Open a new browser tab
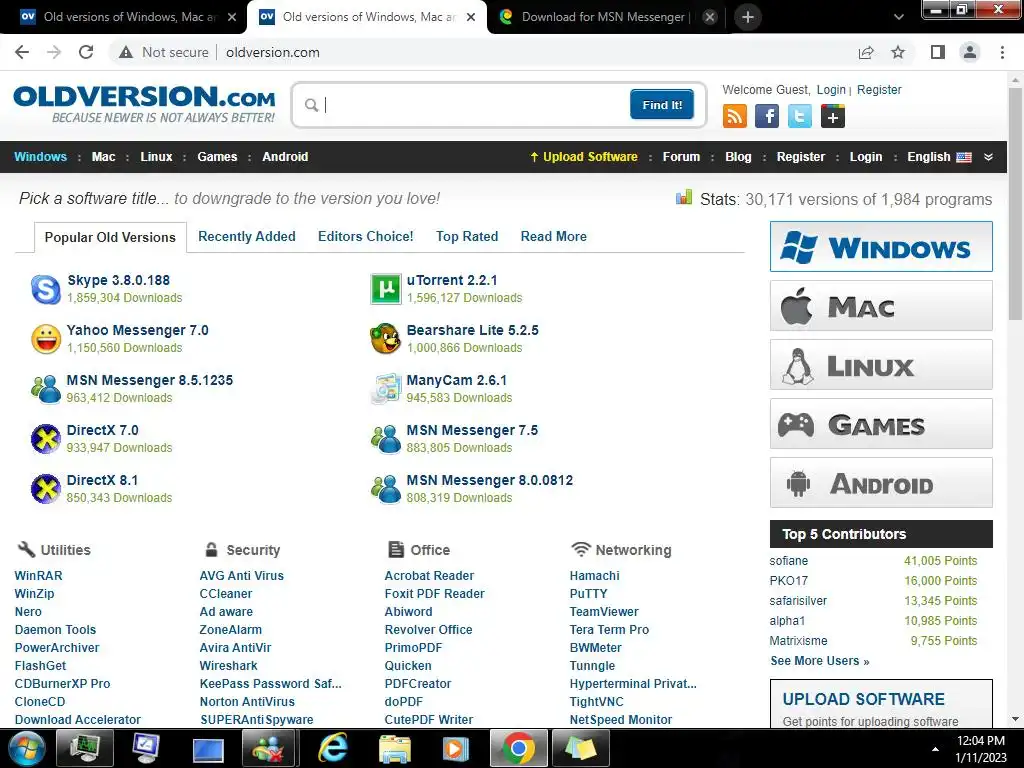 (748, 17)
